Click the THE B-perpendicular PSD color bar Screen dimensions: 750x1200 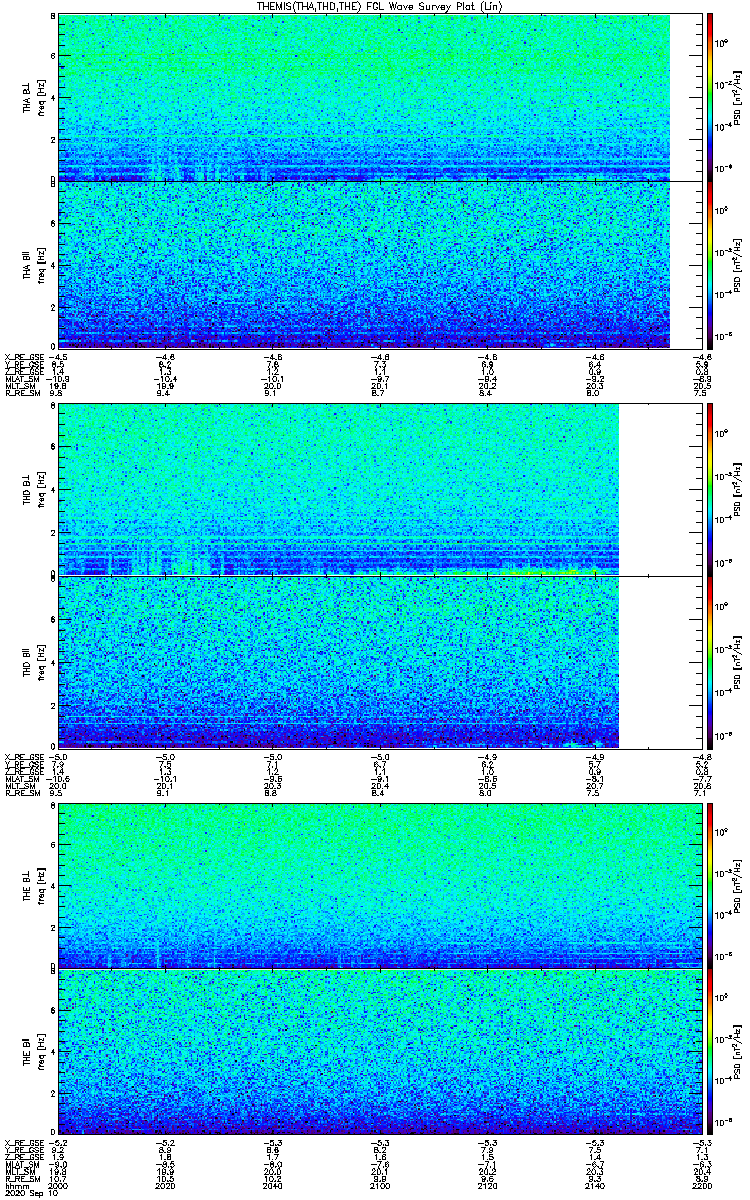[710, 885]
